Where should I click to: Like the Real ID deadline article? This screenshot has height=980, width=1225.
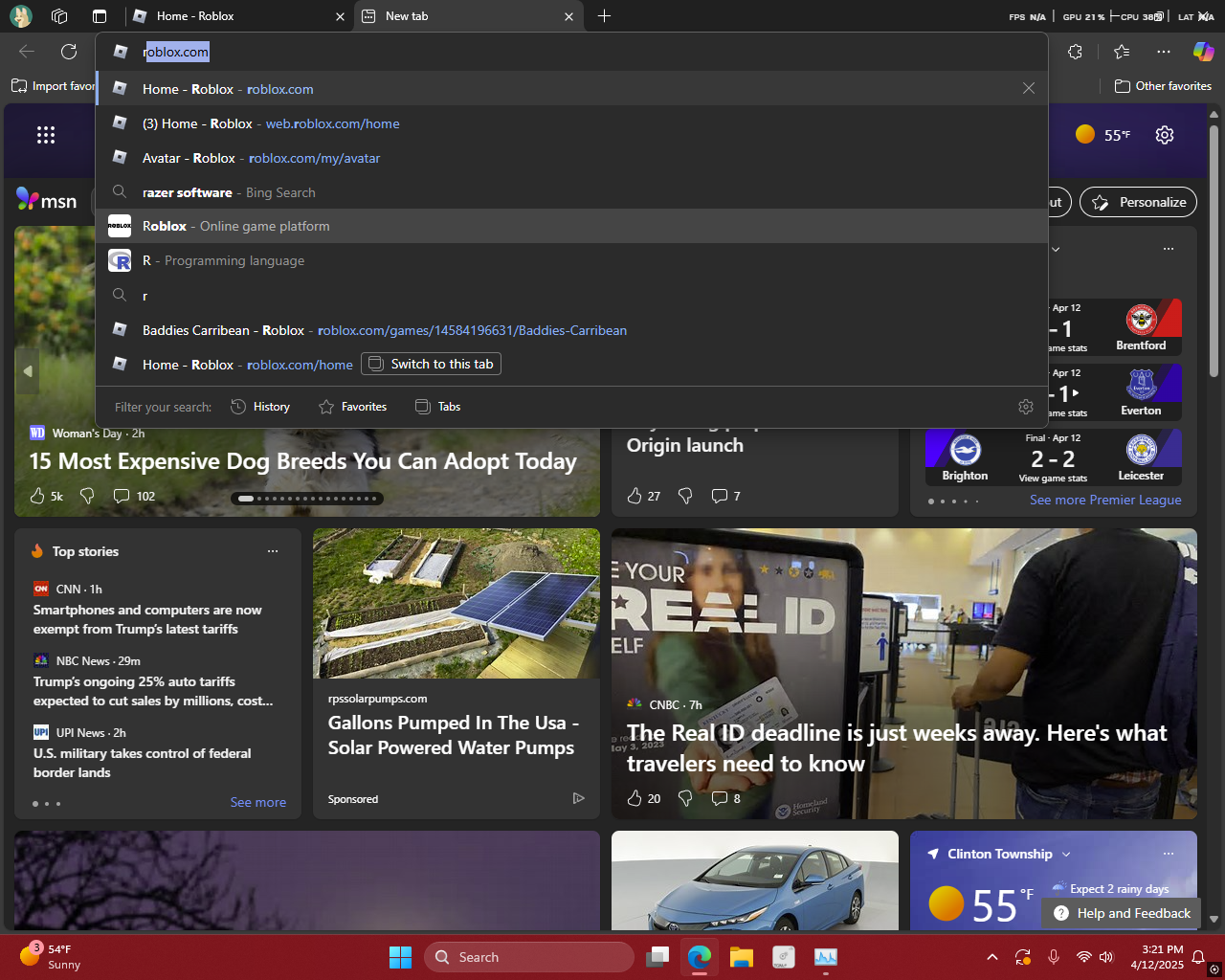[x=643, y=798]
